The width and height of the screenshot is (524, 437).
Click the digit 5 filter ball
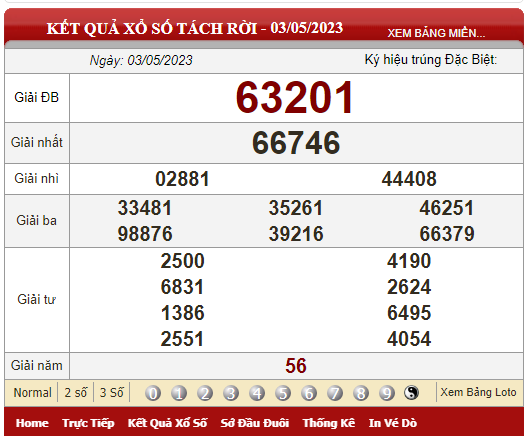coord(283,393)
